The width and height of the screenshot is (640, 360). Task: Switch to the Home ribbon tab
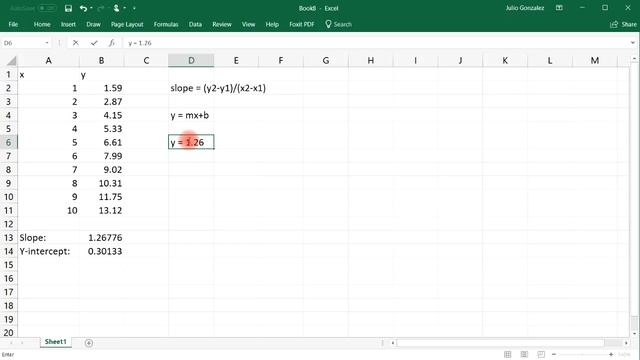(42, 24)
